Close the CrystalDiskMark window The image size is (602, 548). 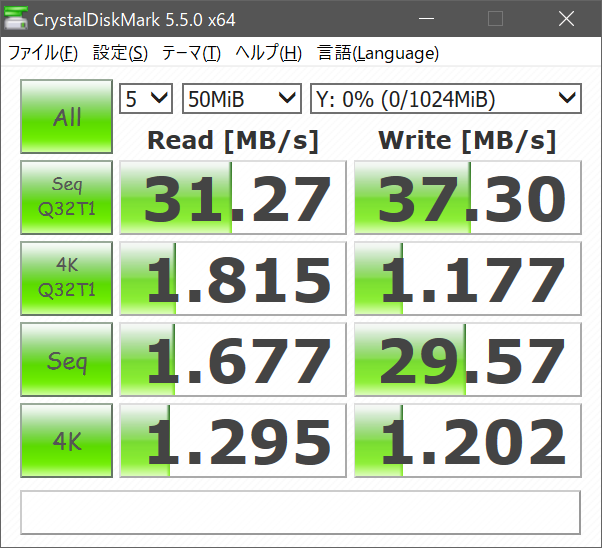[566, 18]
